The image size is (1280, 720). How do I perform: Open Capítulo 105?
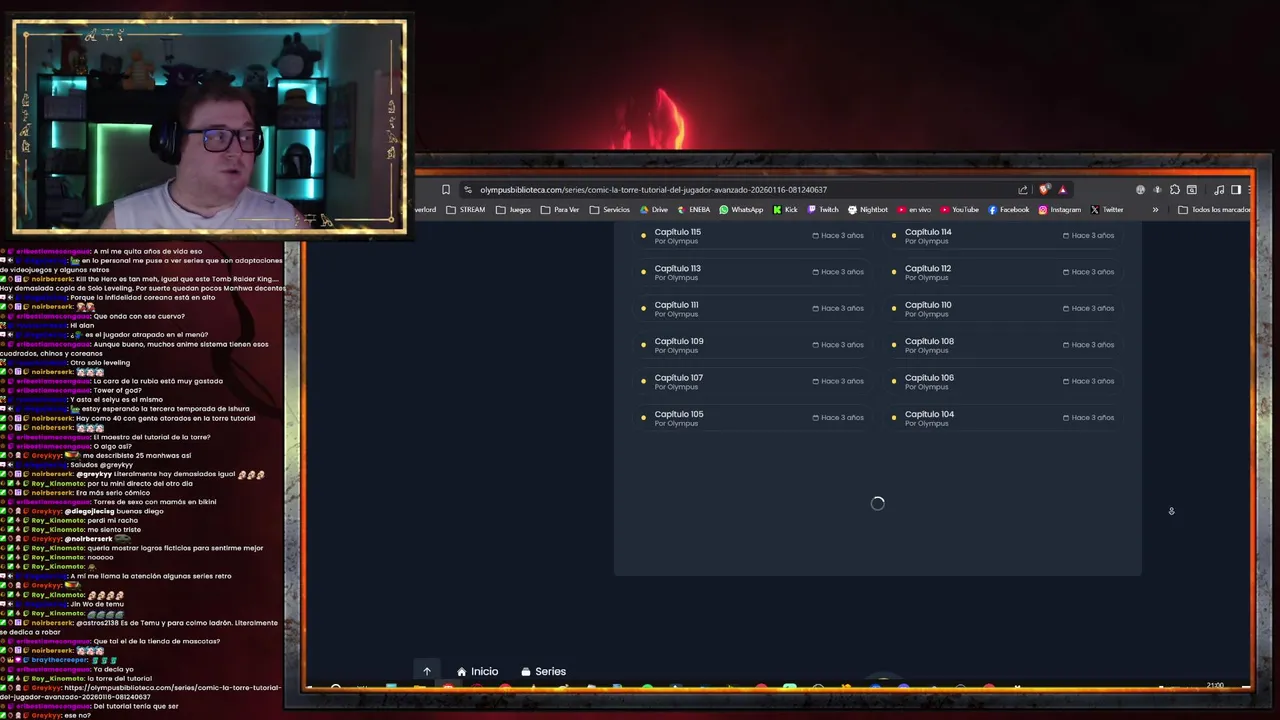pos(752,418)
